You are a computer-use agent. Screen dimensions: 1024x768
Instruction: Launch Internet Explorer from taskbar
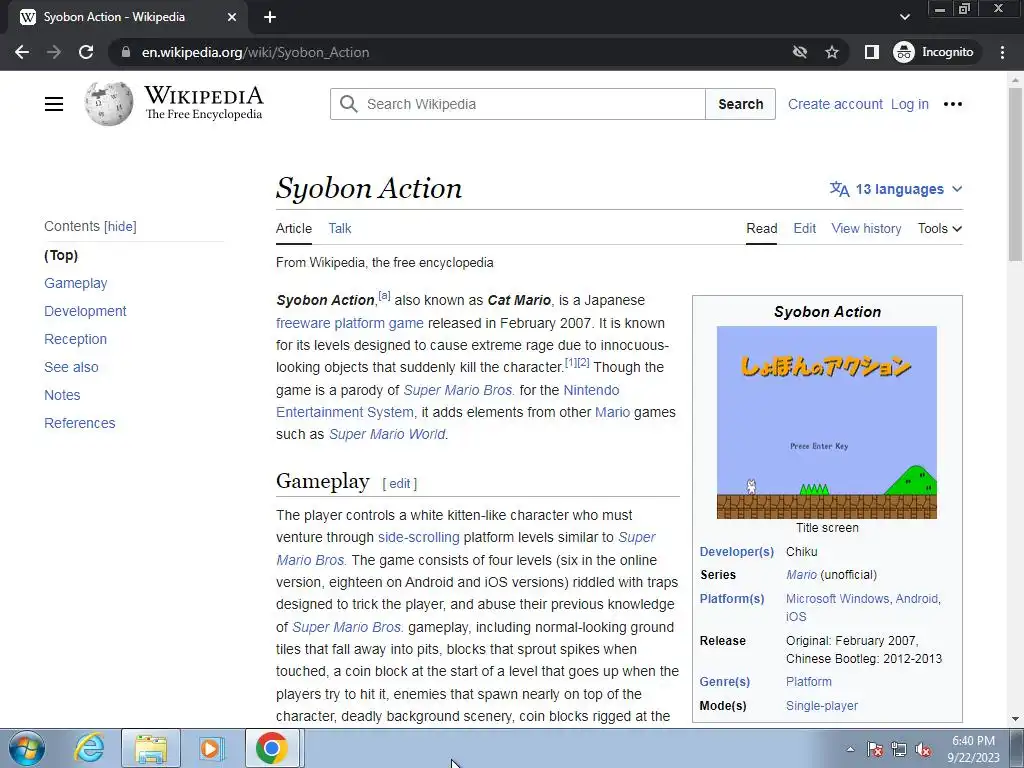coord(89,748)
